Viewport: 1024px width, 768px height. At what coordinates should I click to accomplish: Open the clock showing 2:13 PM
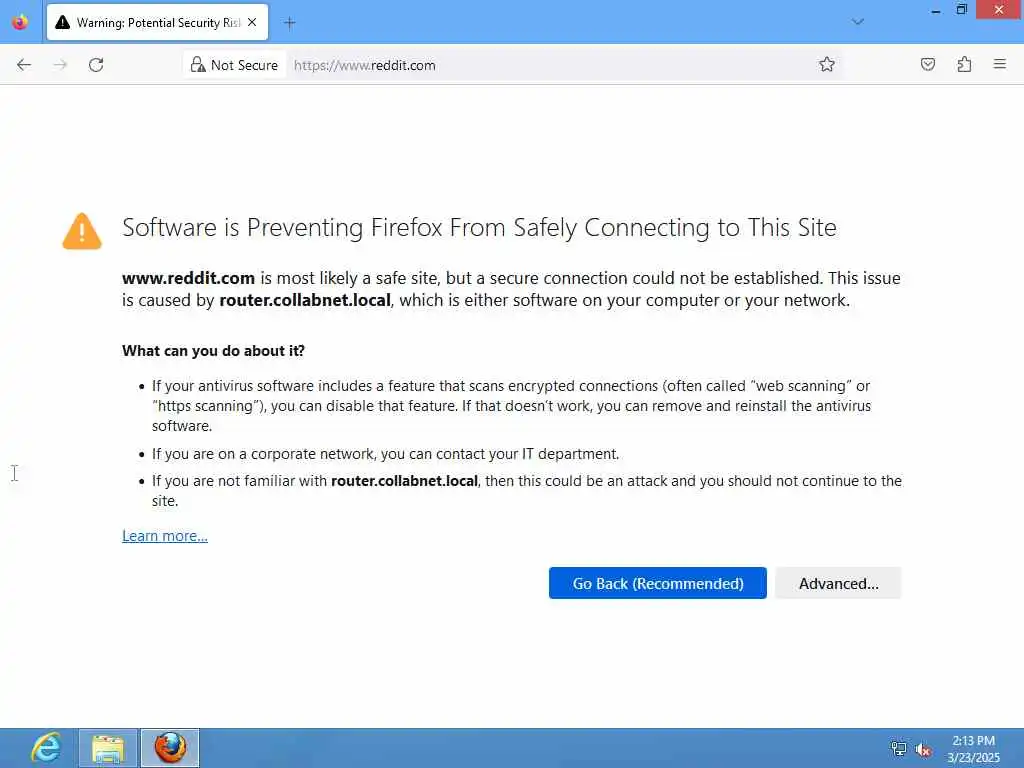[974, 749]
